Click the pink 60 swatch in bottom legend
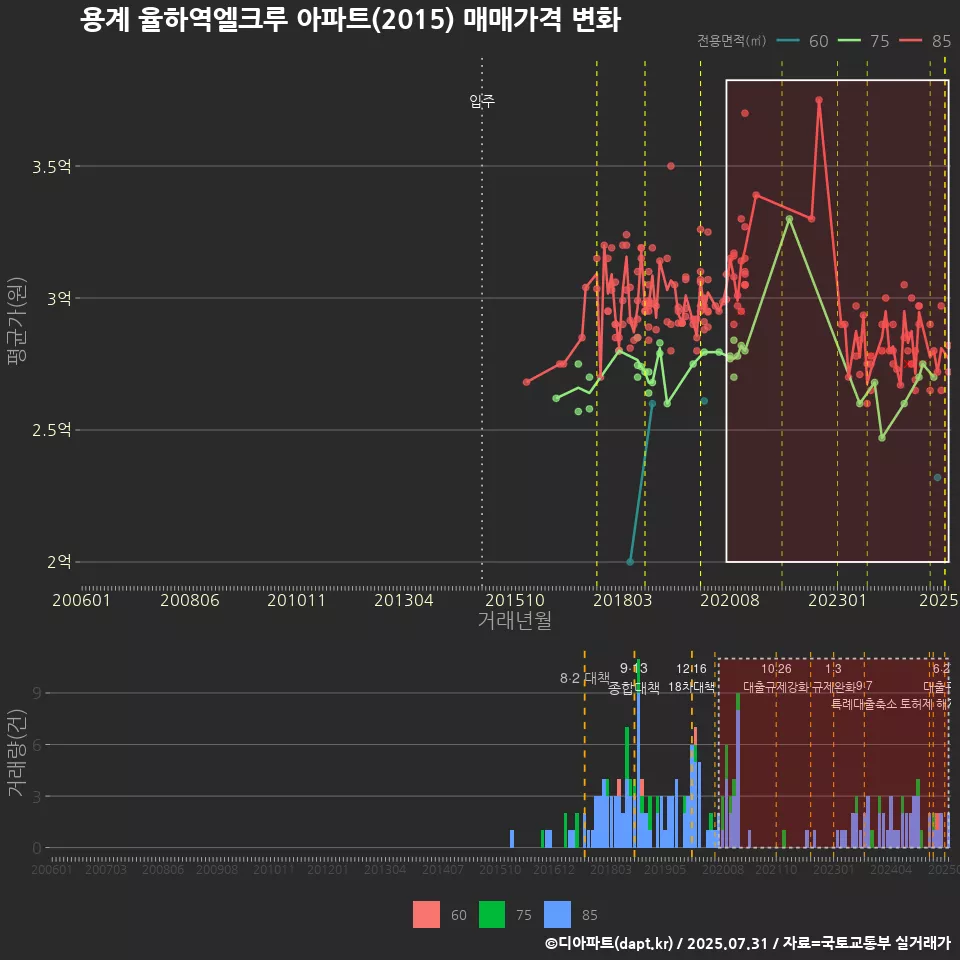960x960 pixels. [426, 915]
